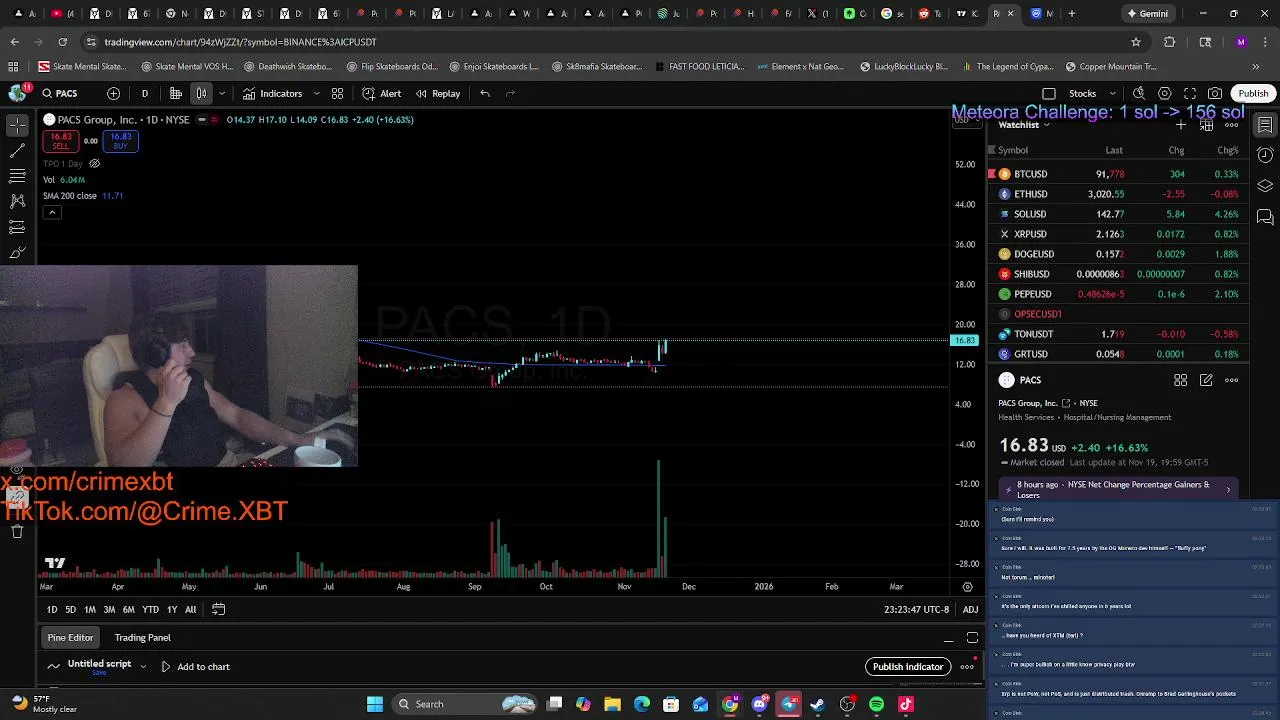Image resolution: width=1280 pixels, height=720 pixels.
Task: Open the chart style dropdown arrow
Action: (222, 93)
